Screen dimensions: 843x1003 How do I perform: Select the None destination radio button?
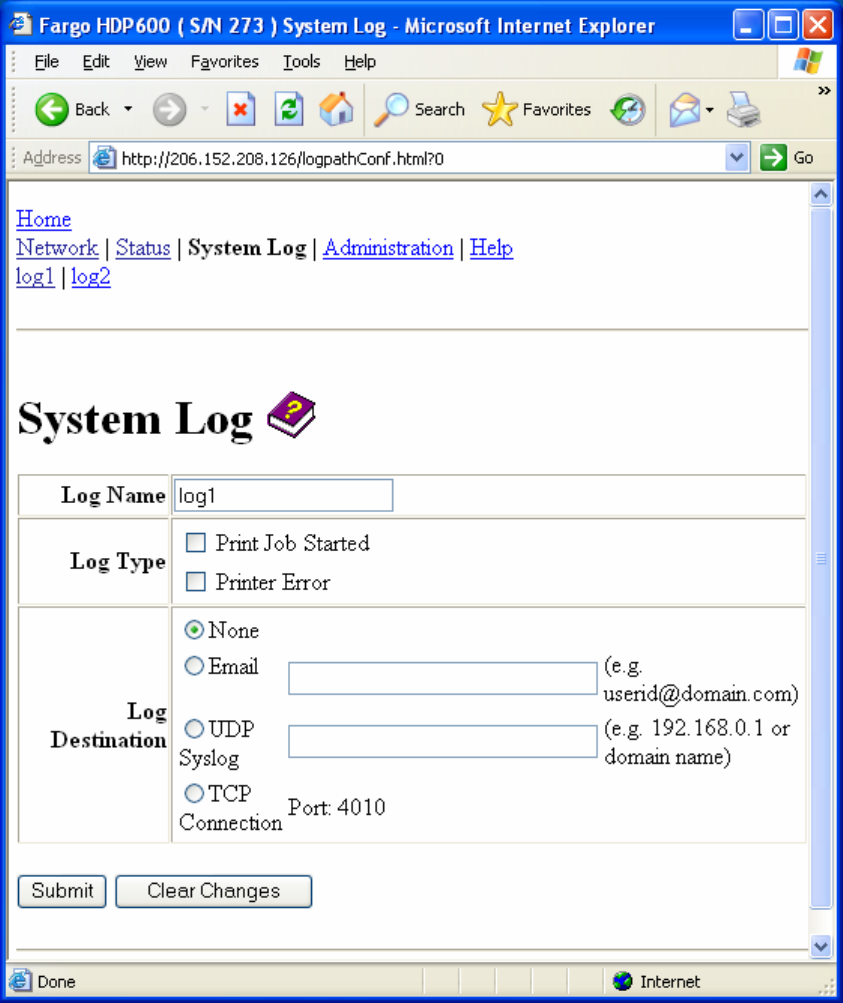coord(194,629)
